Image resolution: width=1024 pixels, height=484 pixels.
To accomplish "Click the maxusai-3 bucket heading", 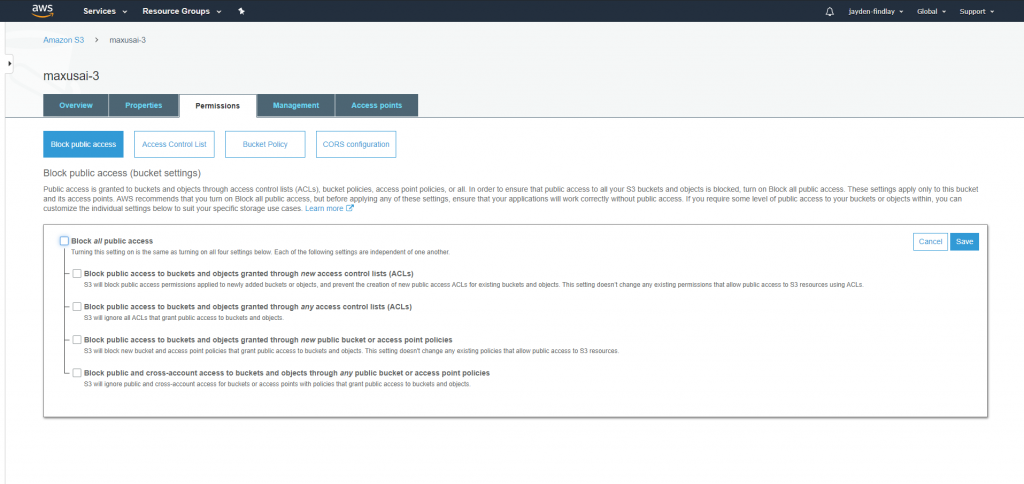I will tap(71, 76).
